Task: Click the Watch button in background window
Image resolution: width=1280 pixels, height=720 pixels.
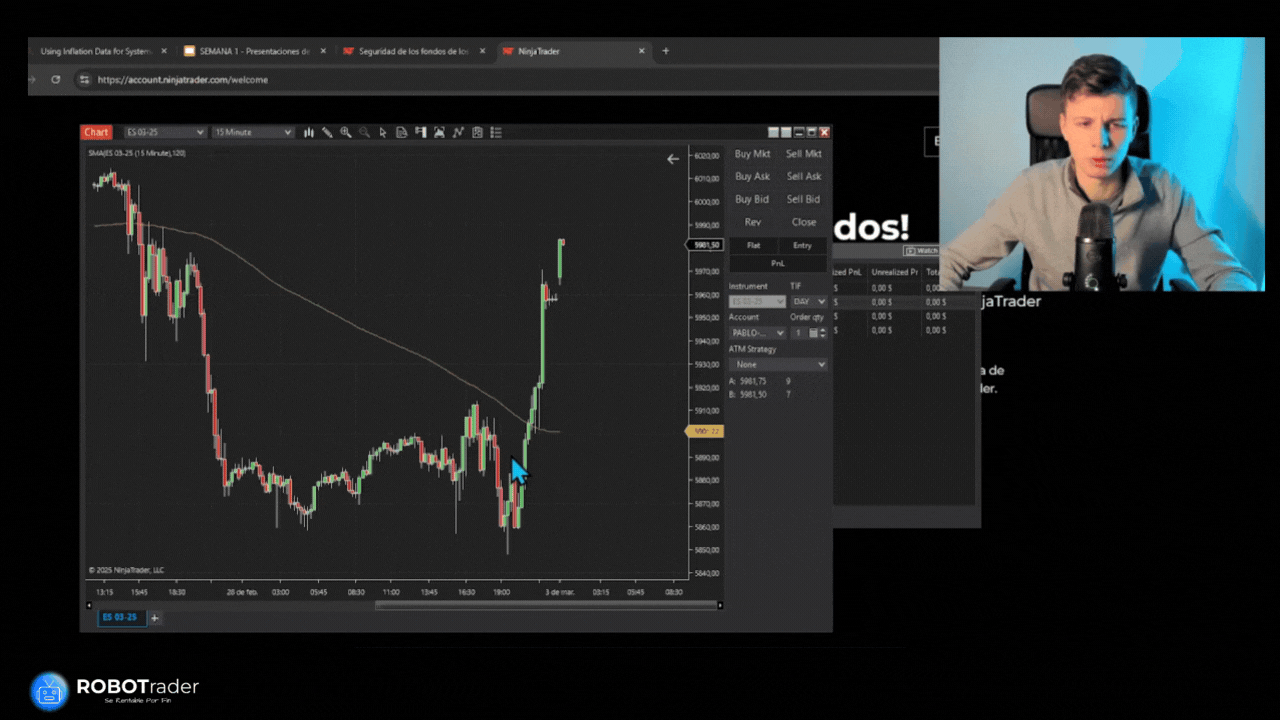Action: pyautogui.click(x=921, y=251)
